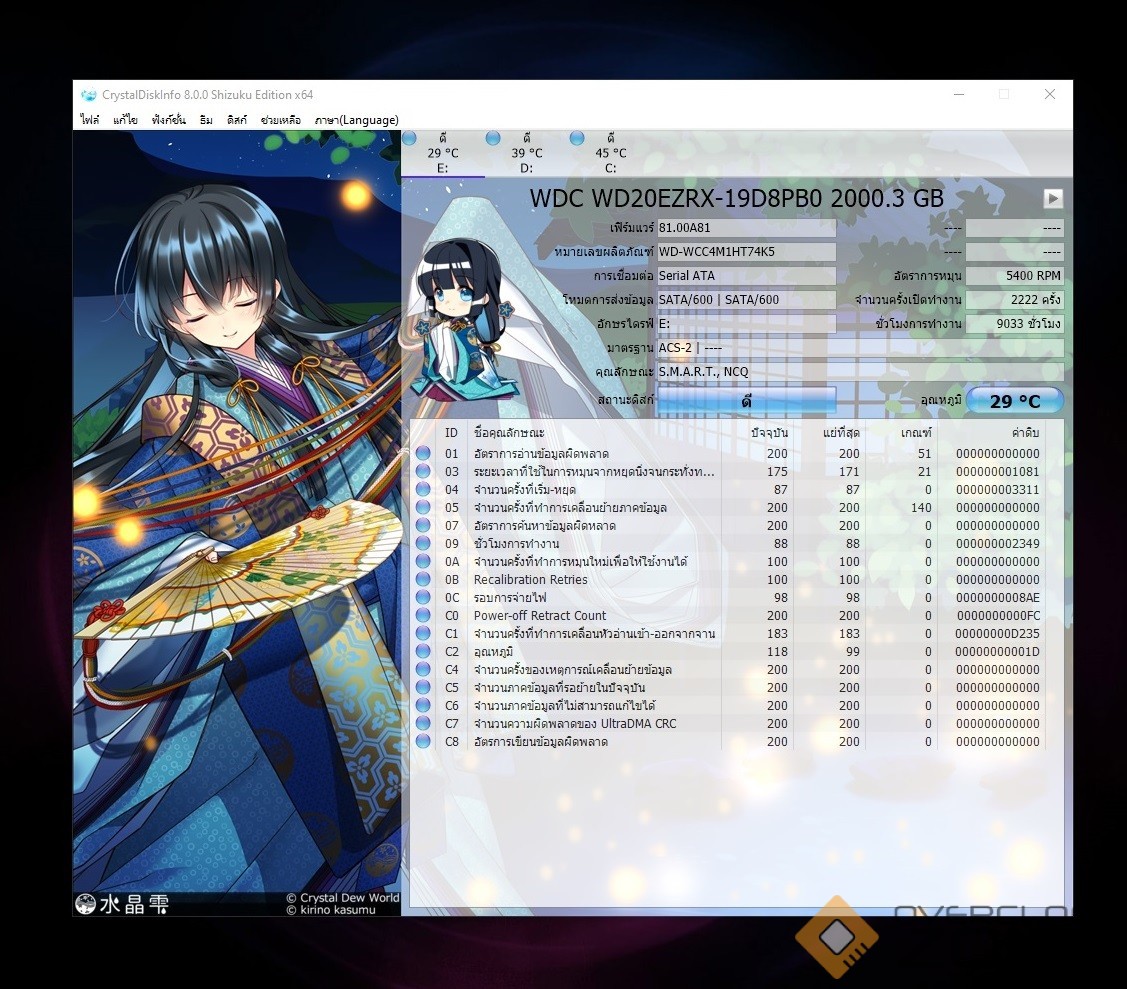Click the status orb for attribute 0A
Viewport: 1127px width, 989px height.
coord(423,561)
